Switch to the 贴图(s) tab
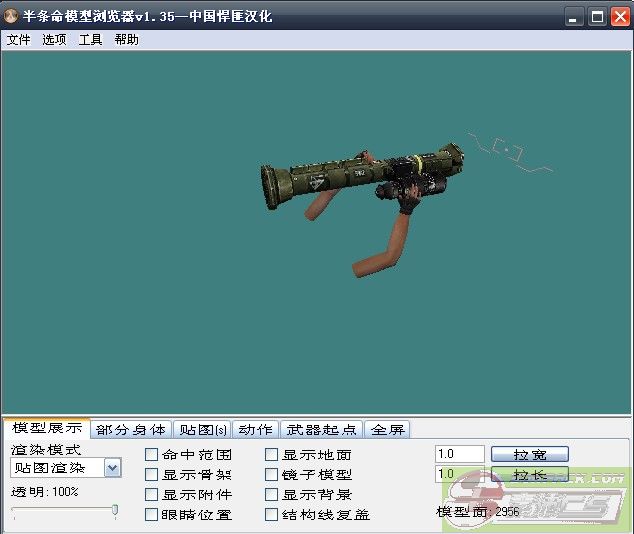 [202, 429]
